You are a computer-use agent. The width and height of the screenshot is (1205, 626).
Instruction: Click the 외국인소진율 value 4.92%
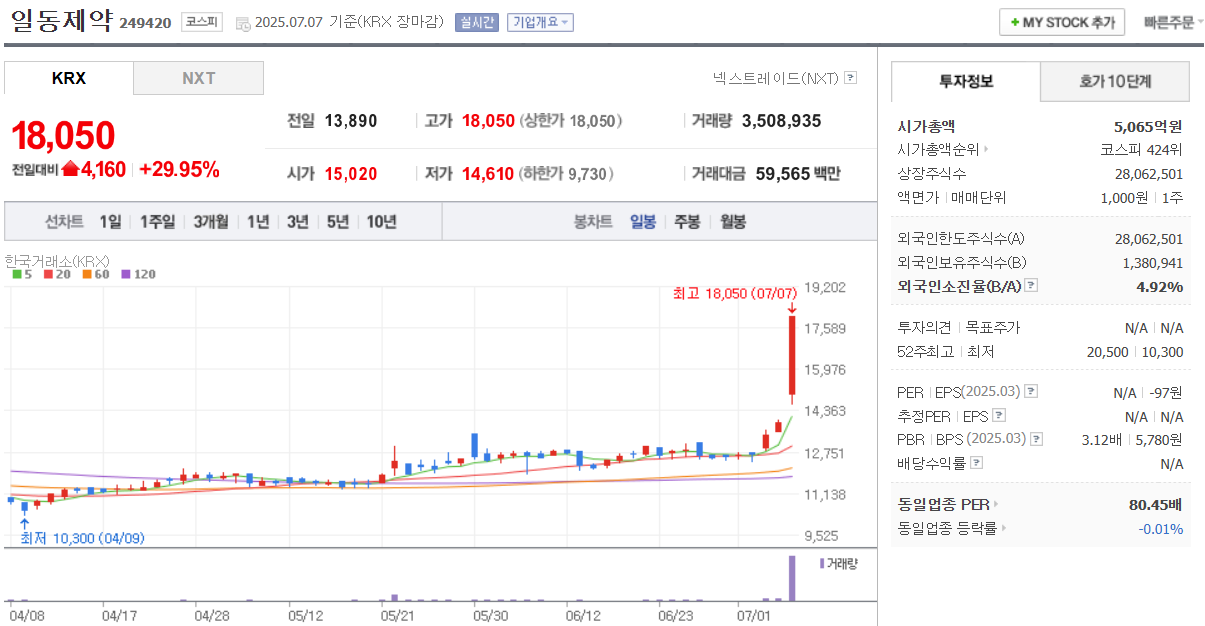1161,286
